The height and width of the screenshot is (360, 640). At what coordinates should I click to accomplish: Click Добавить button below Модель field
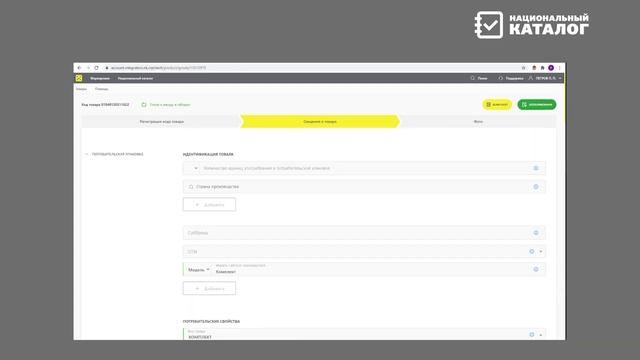[x=209, y=288]
